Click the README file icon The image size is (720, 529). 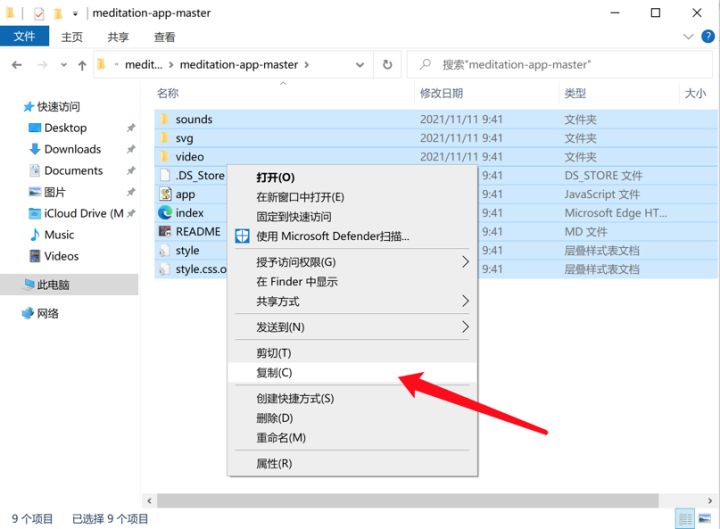pyautogui.click(x=165, y=232)
